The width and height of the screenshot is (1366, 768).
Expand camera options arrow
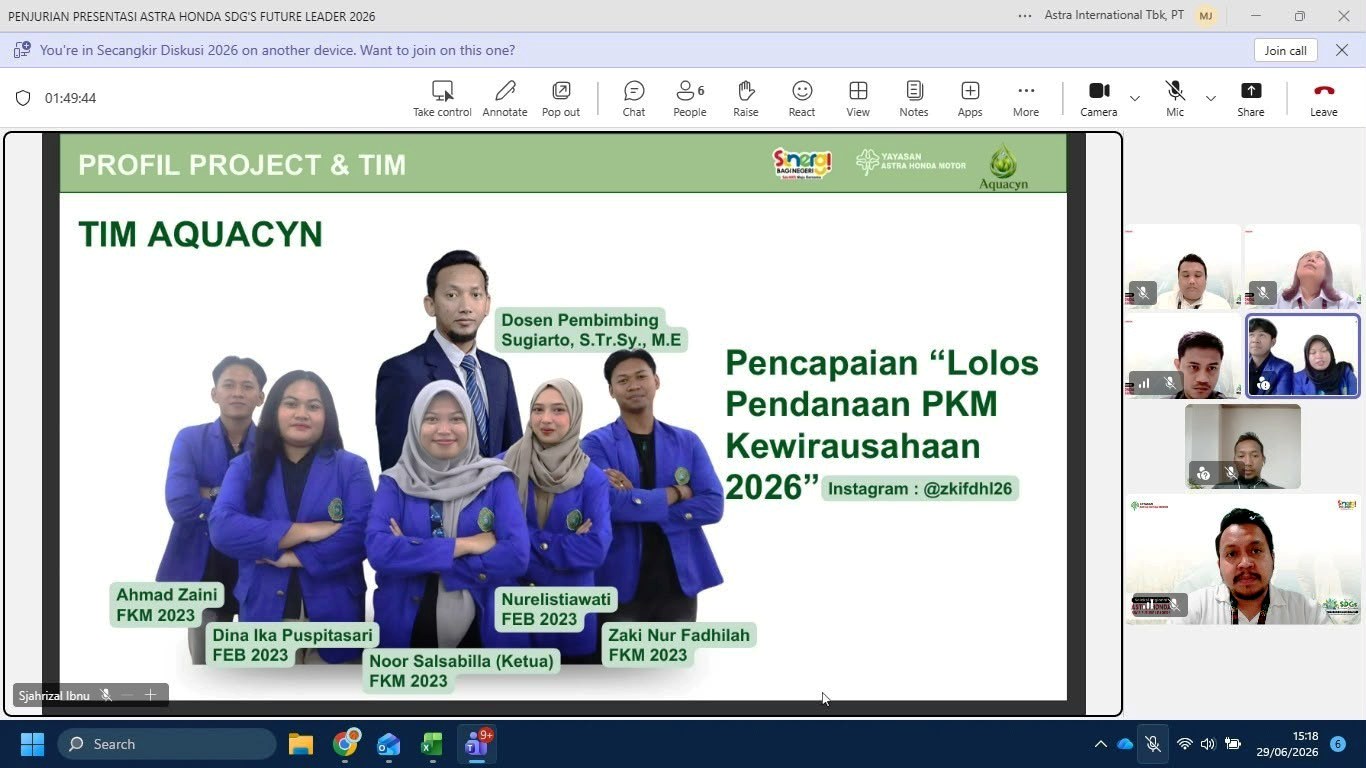point(1134,98)
